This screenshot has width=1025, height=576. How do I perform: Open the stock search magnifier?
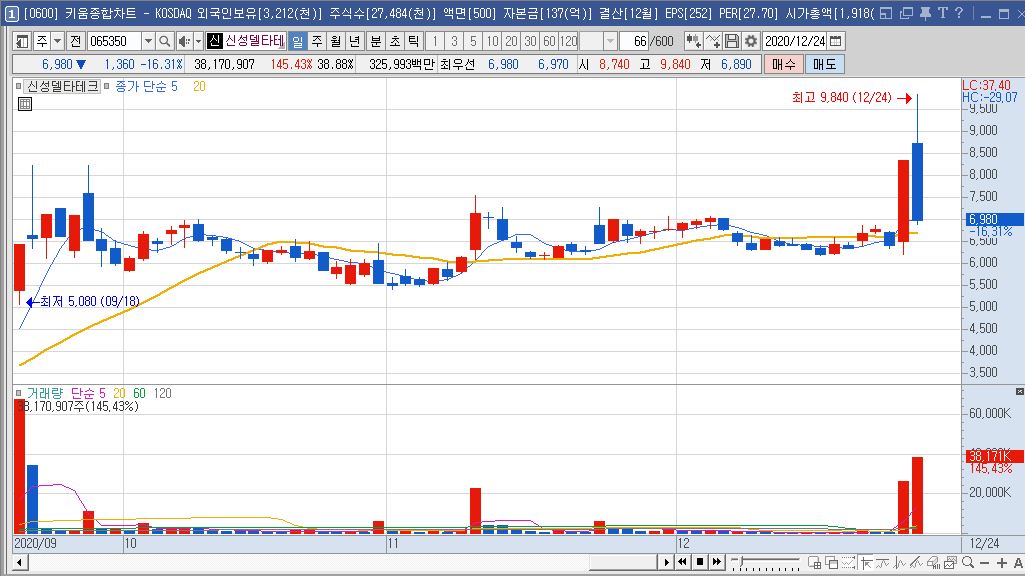[164, 41]
